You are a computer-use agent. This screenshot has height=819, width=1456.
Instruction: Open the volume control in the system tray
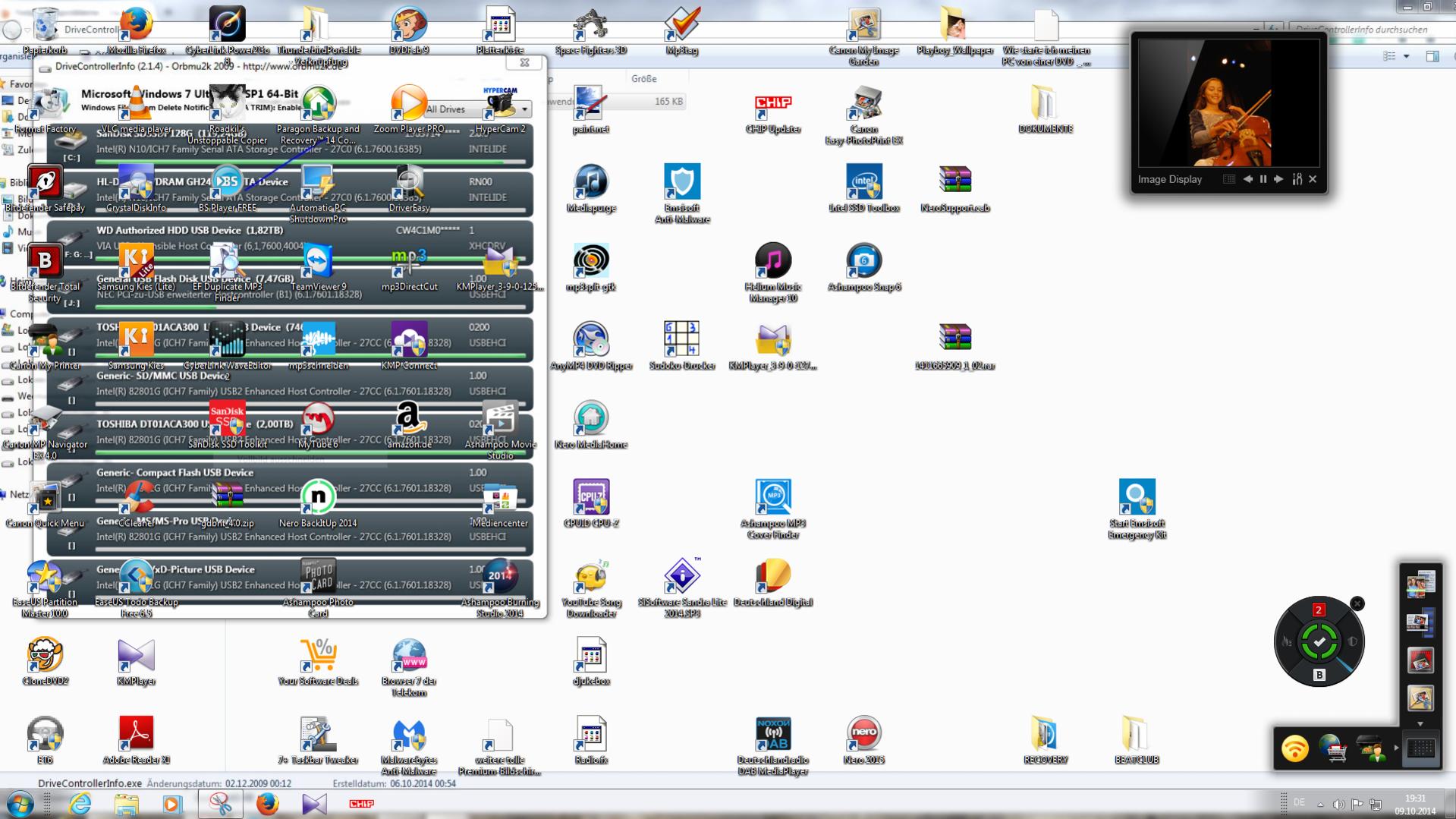(1338, 804)
